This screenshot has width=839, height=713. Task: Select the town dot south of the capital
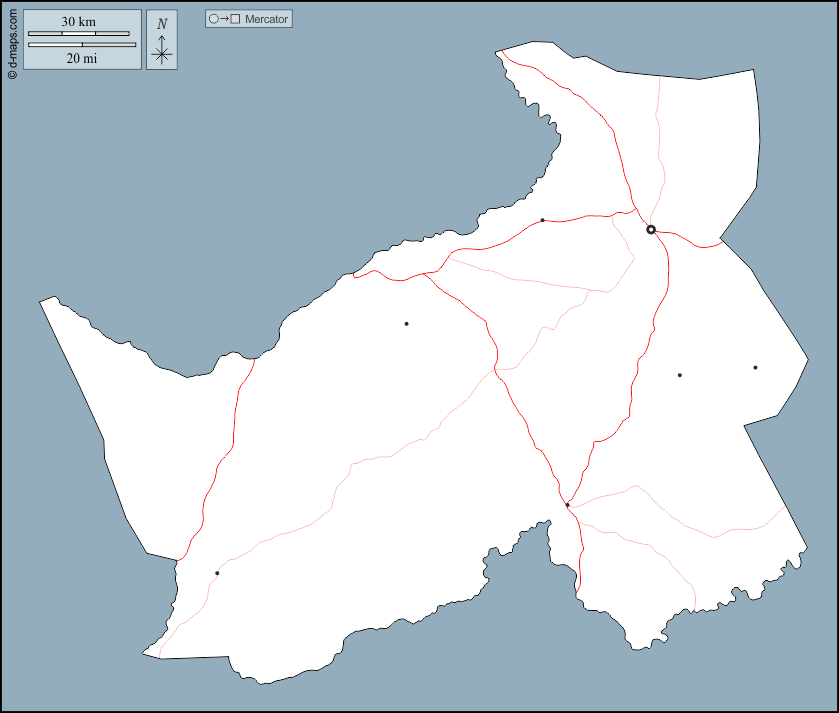coord(679,375)
